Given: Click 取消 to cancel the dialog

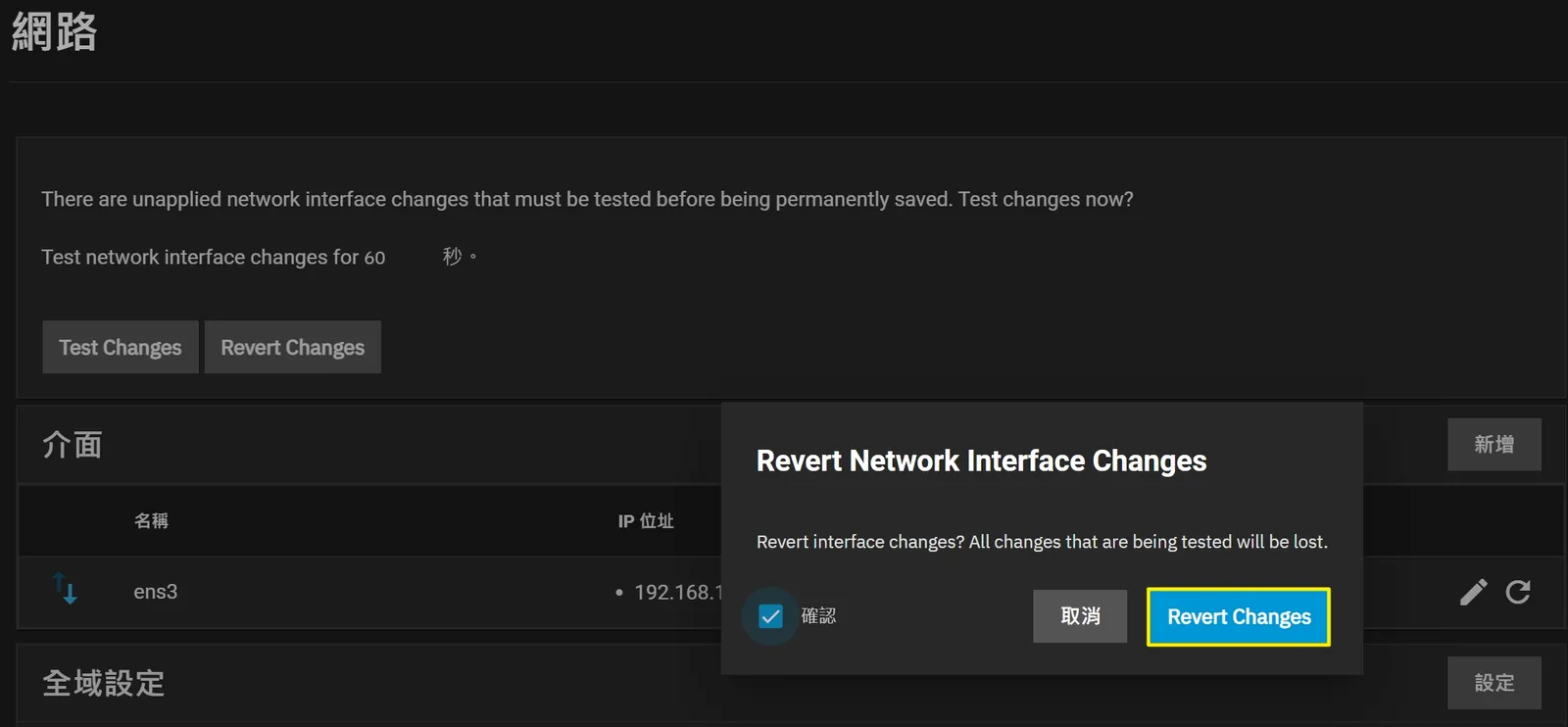Looking at the screenshot, I should tap(1080, 616).
